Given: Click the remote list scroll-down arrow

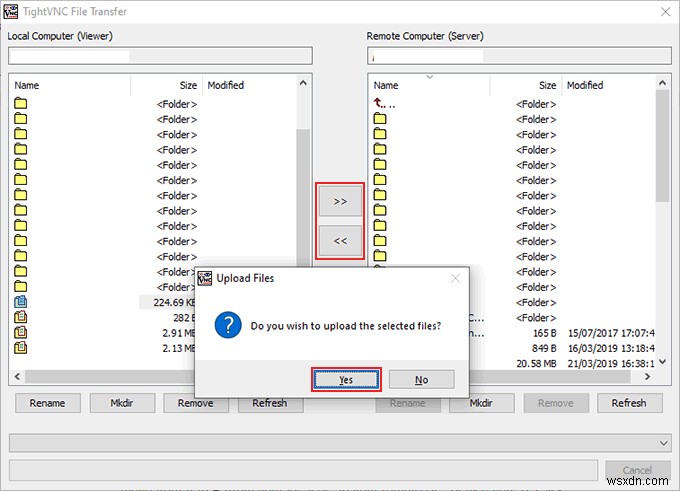Looking at the screenshot, I should click(x=663, y=361).
